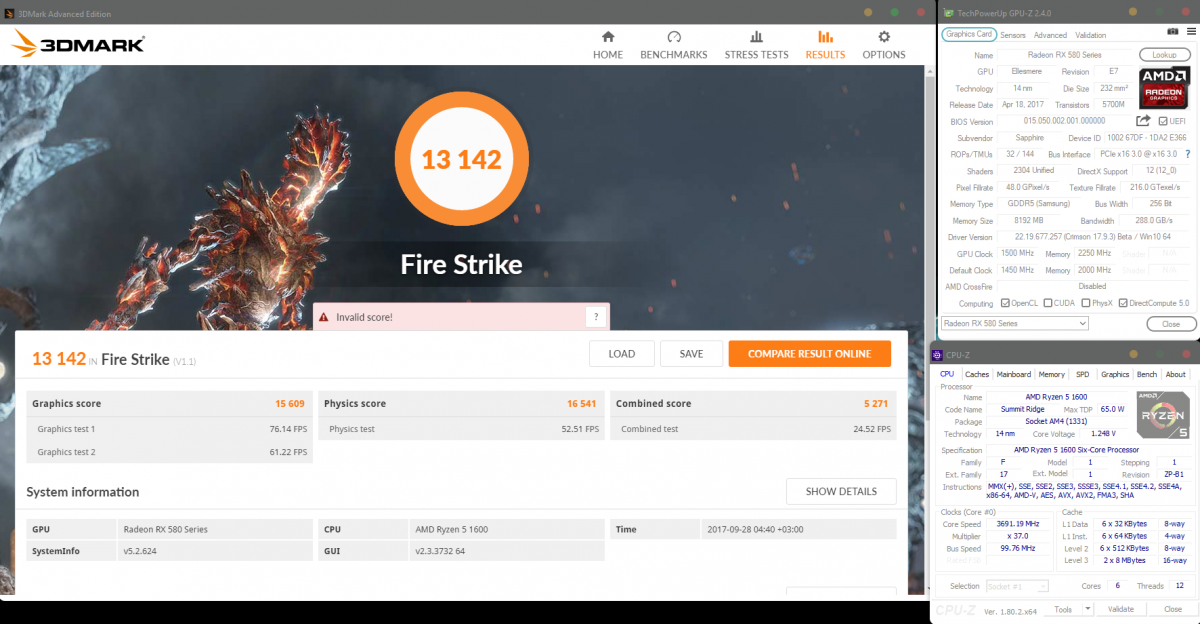This screenshot has height=624, width=1200.
Task: Click the Physics test 52.51 FPS row
Action: click(461, 429)
